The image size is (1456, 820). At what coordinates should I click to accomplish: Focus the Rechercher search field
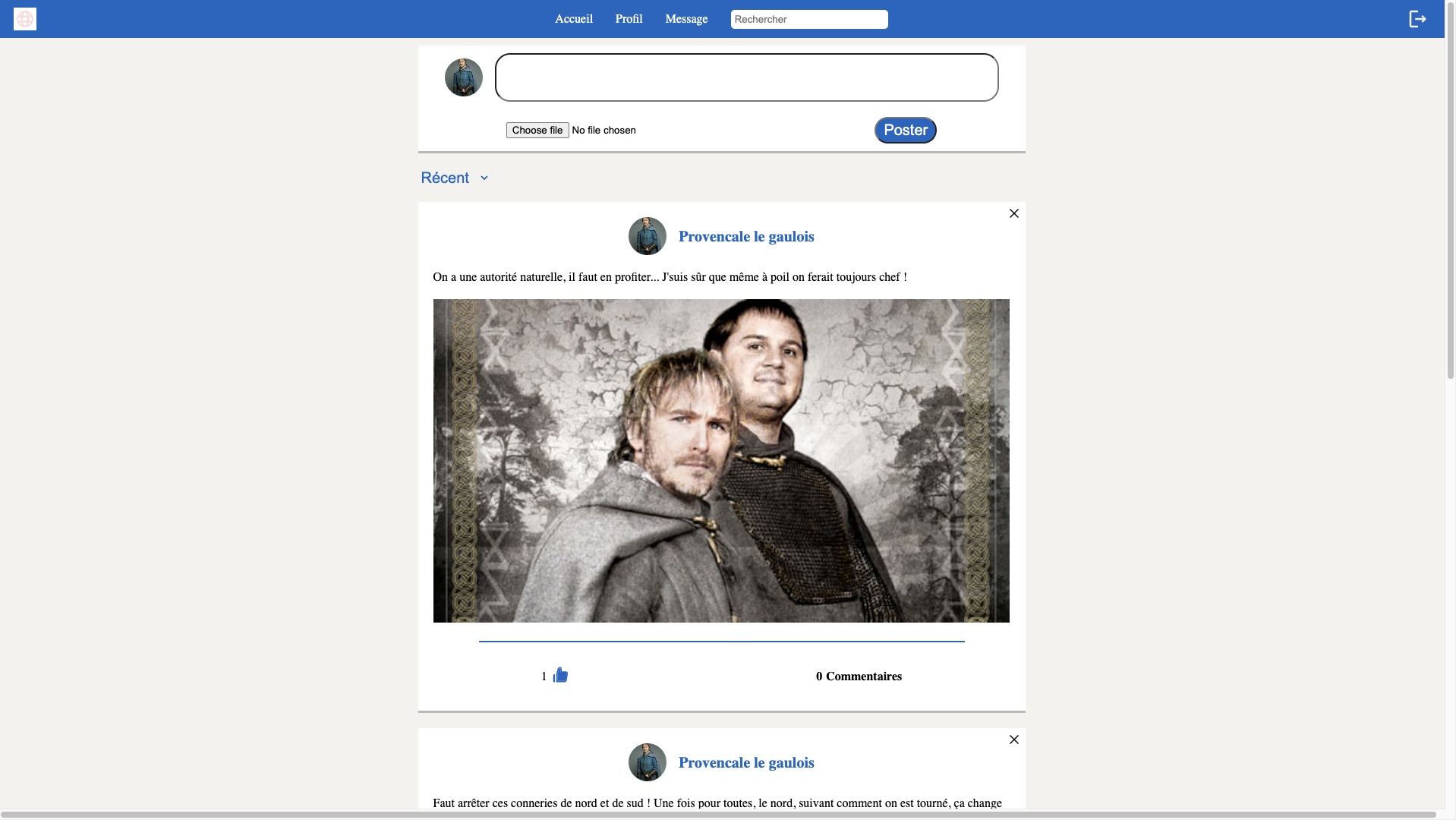809,19
